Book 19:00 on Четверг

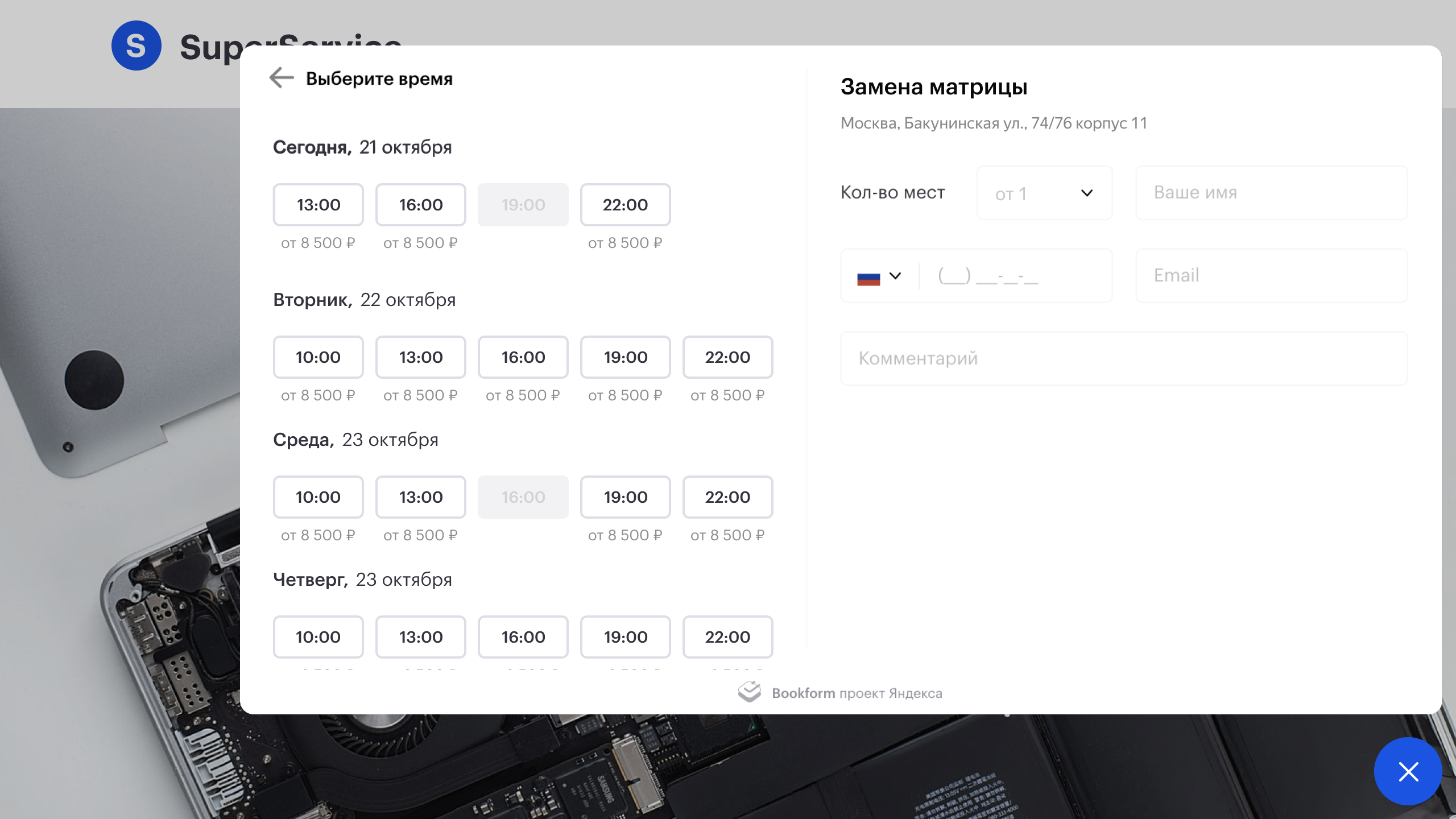(626, 637)
